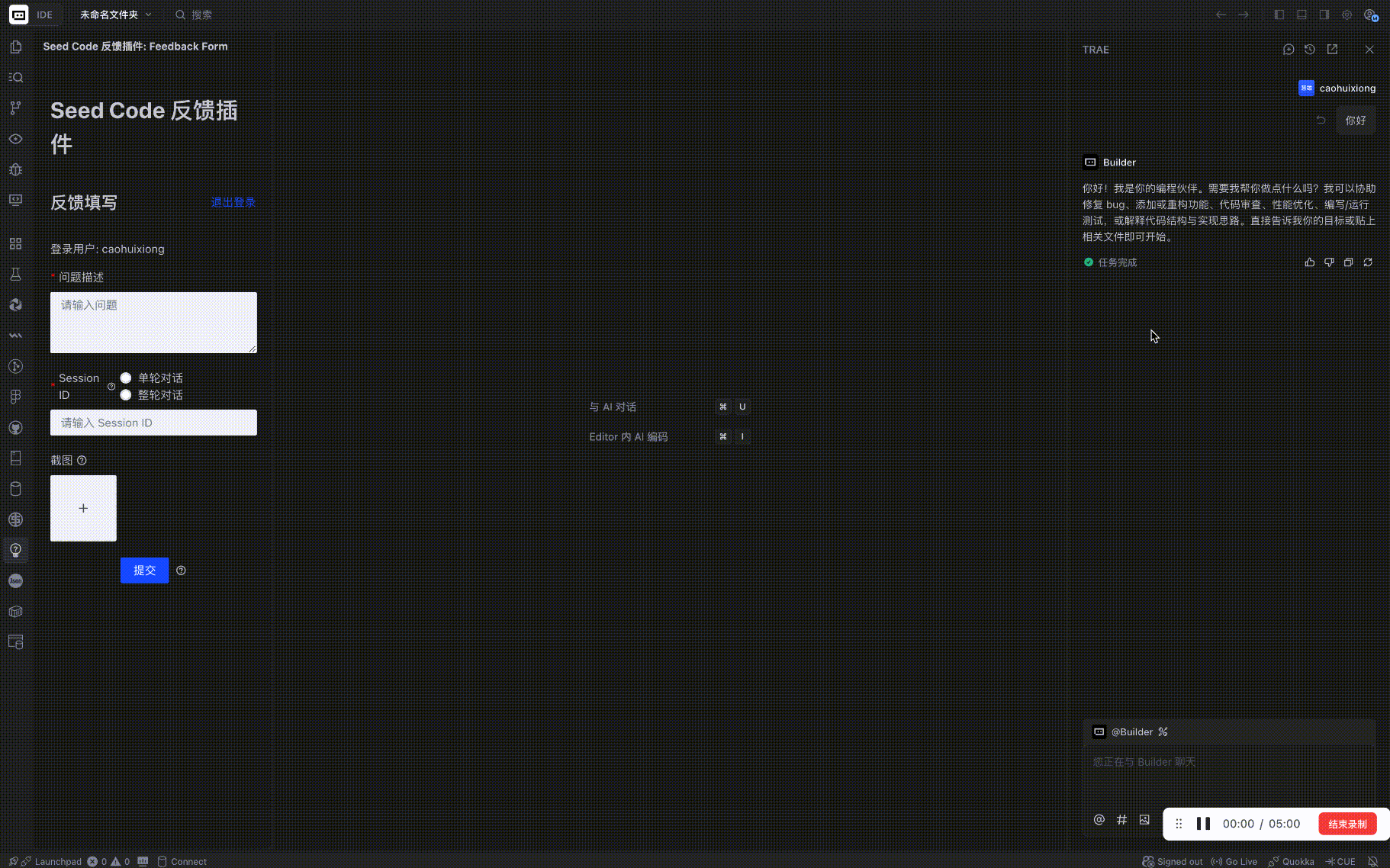Image resolution: width=1390 pixels, height=868 pixels.
Task: Open the JSON viewer icon in the sidebar
Action: (15, 581)
